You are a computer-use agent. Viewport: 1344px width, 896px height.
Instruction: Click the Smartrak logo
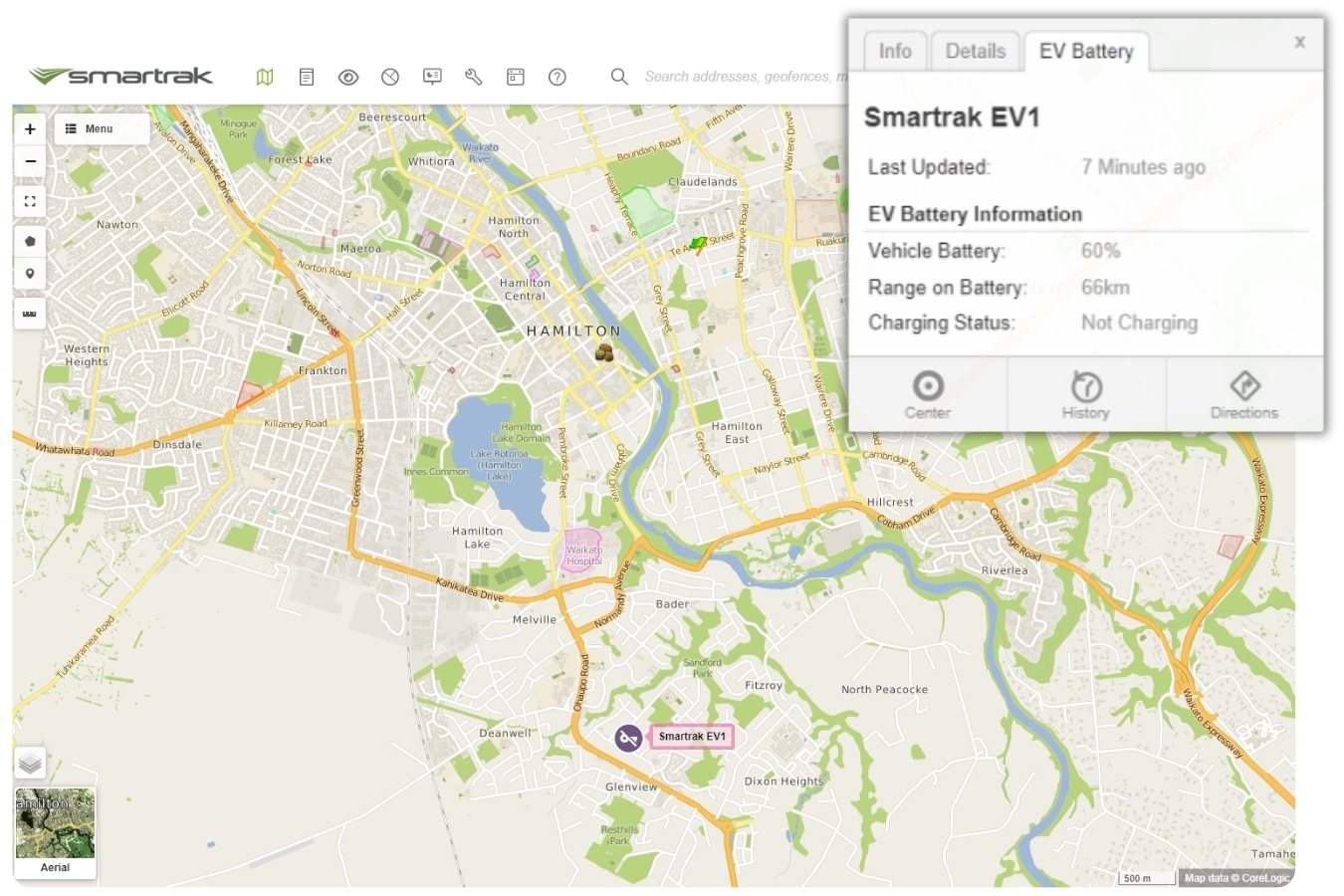[x=121, y=77]
